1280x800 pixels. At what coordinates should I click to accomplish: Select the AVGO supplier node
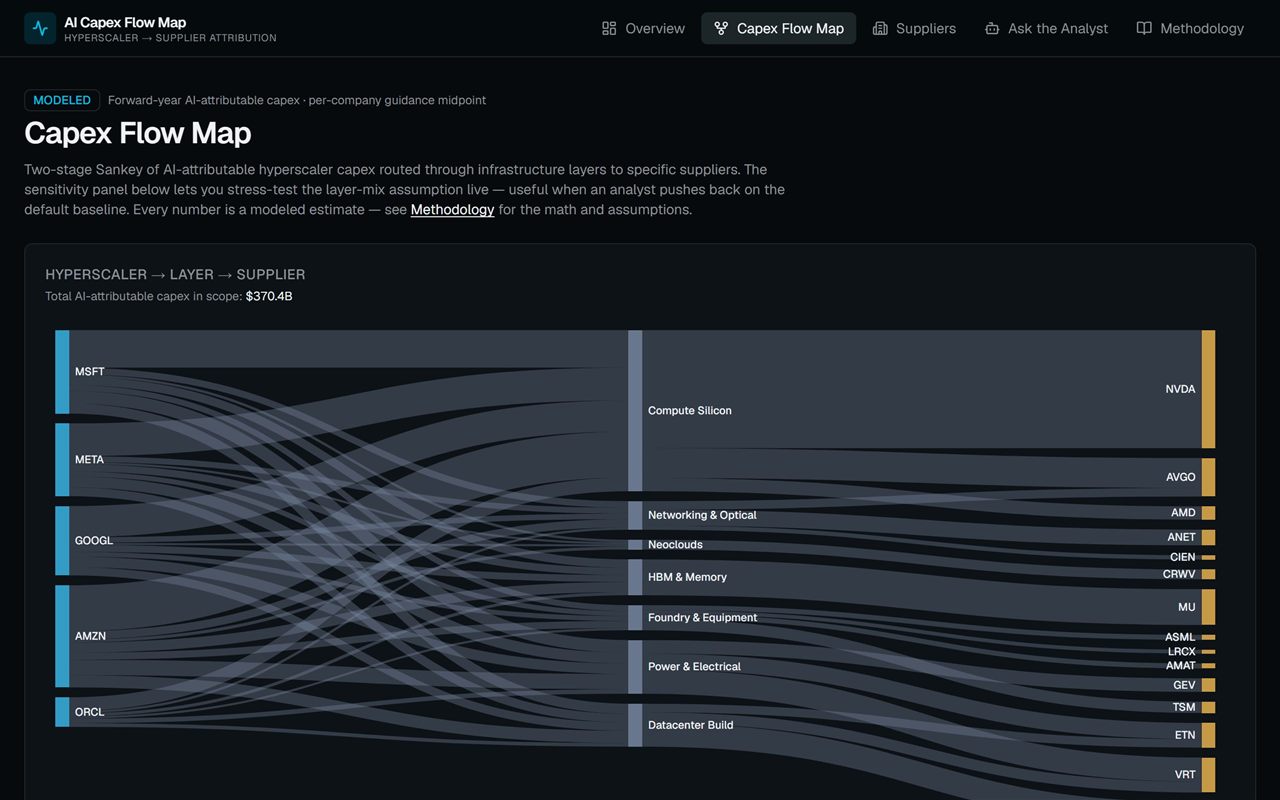coord(1208,477)
